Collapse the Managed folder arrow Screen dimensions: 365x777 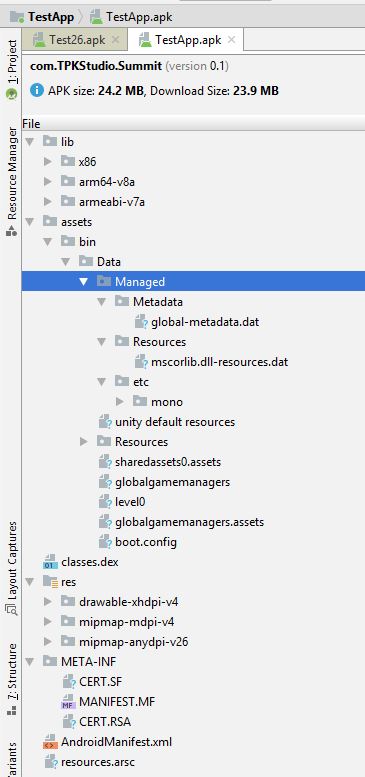tap(83, 281)
